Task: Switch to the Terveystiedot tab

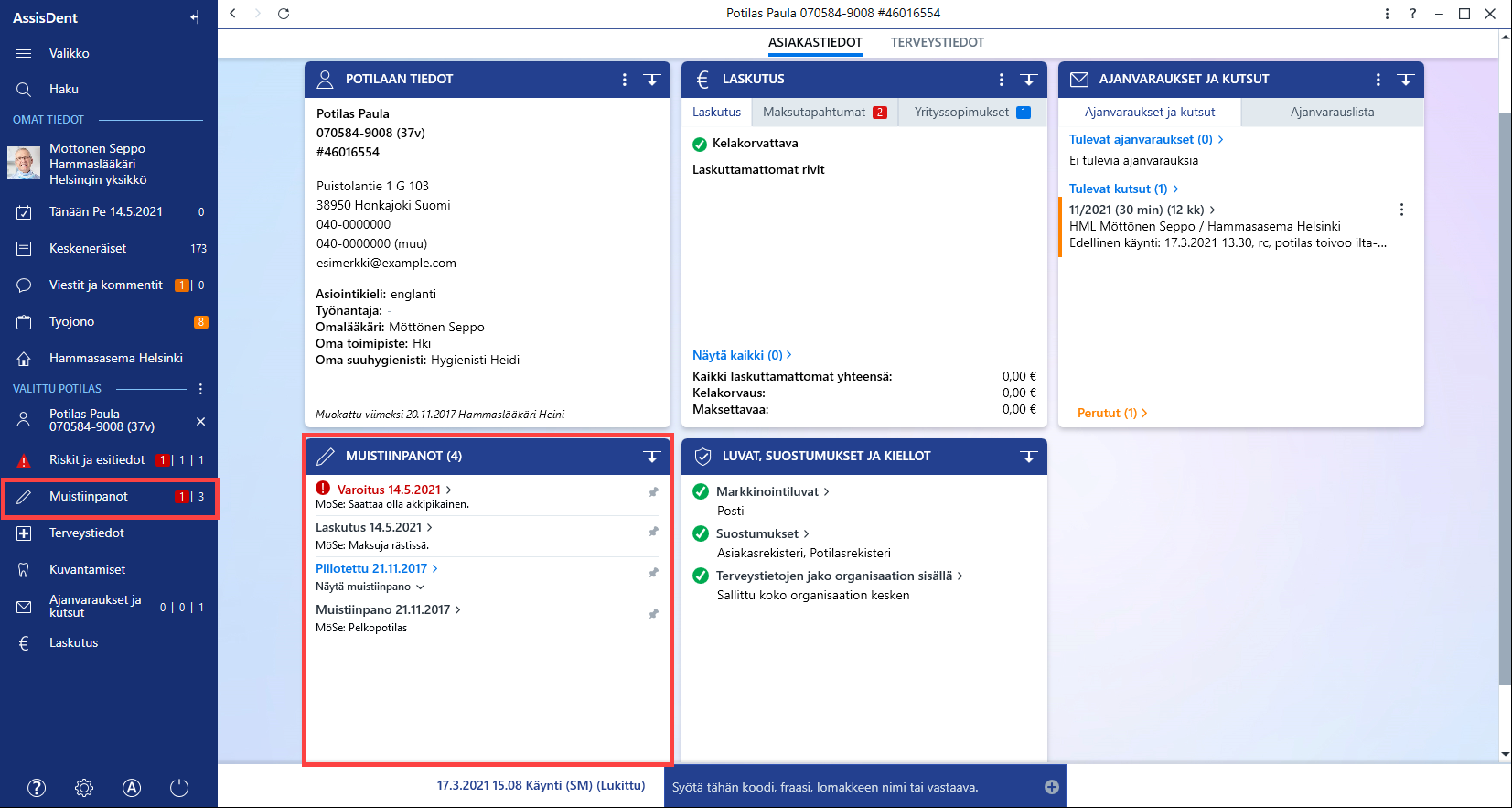Action: [938, 42]
